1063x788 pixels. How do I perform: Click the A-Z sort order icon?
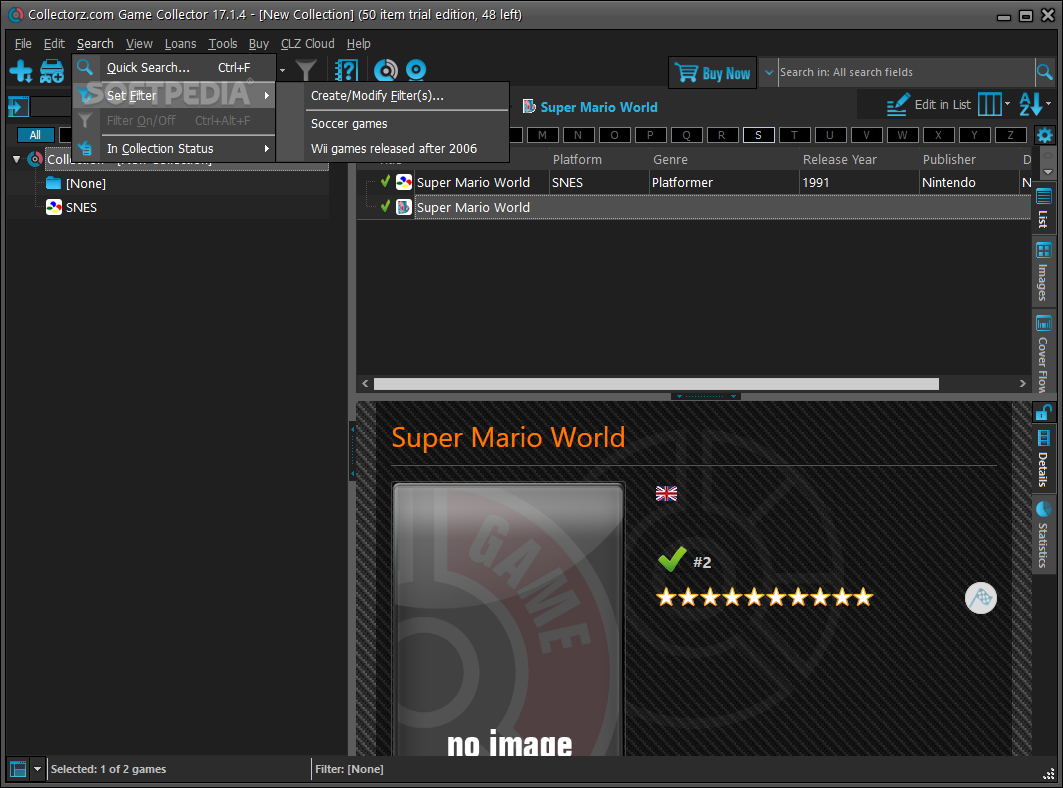[1031, 104]
